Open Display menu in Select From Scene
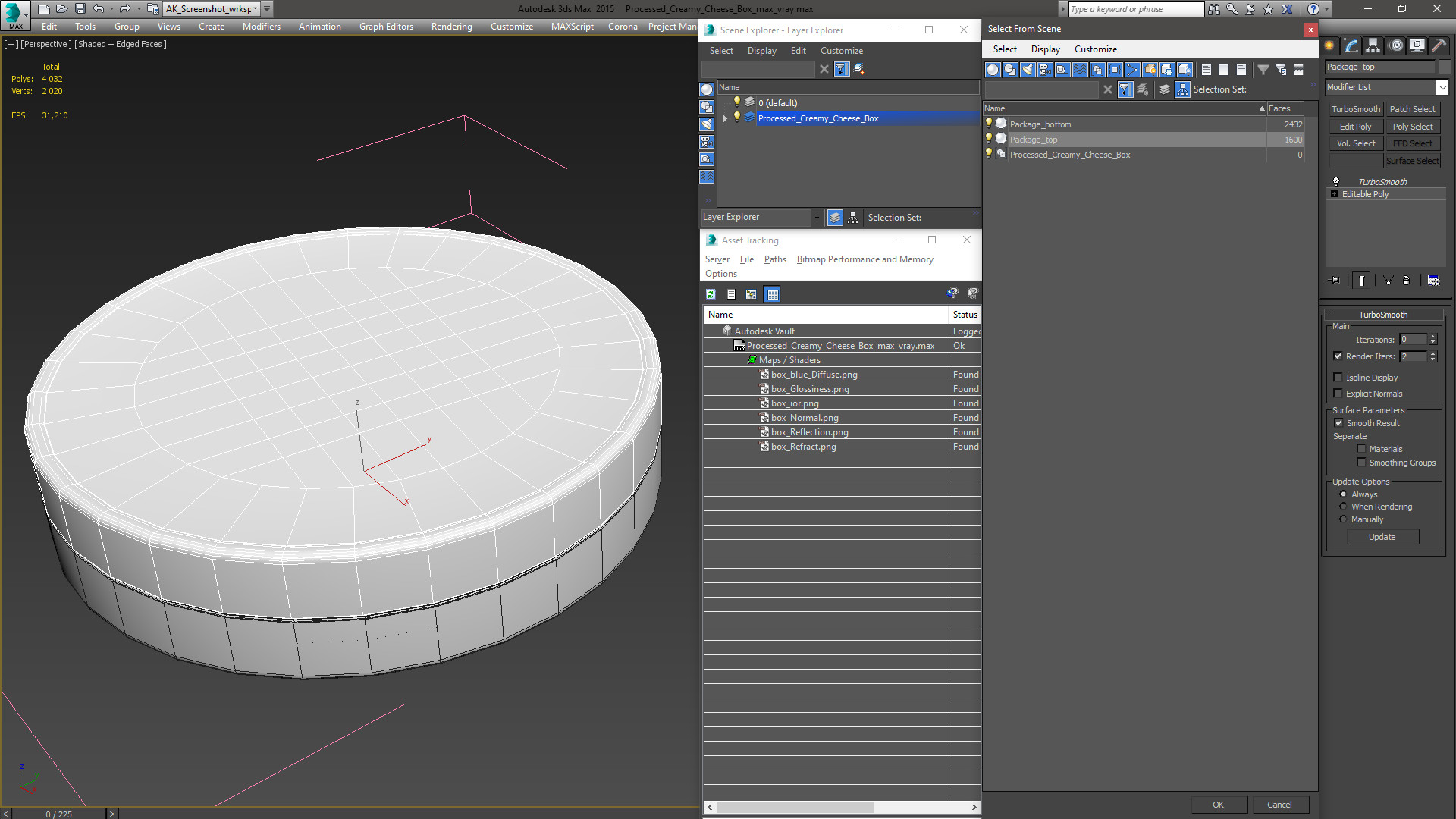1456x819 pixels. pos(1045,49)
